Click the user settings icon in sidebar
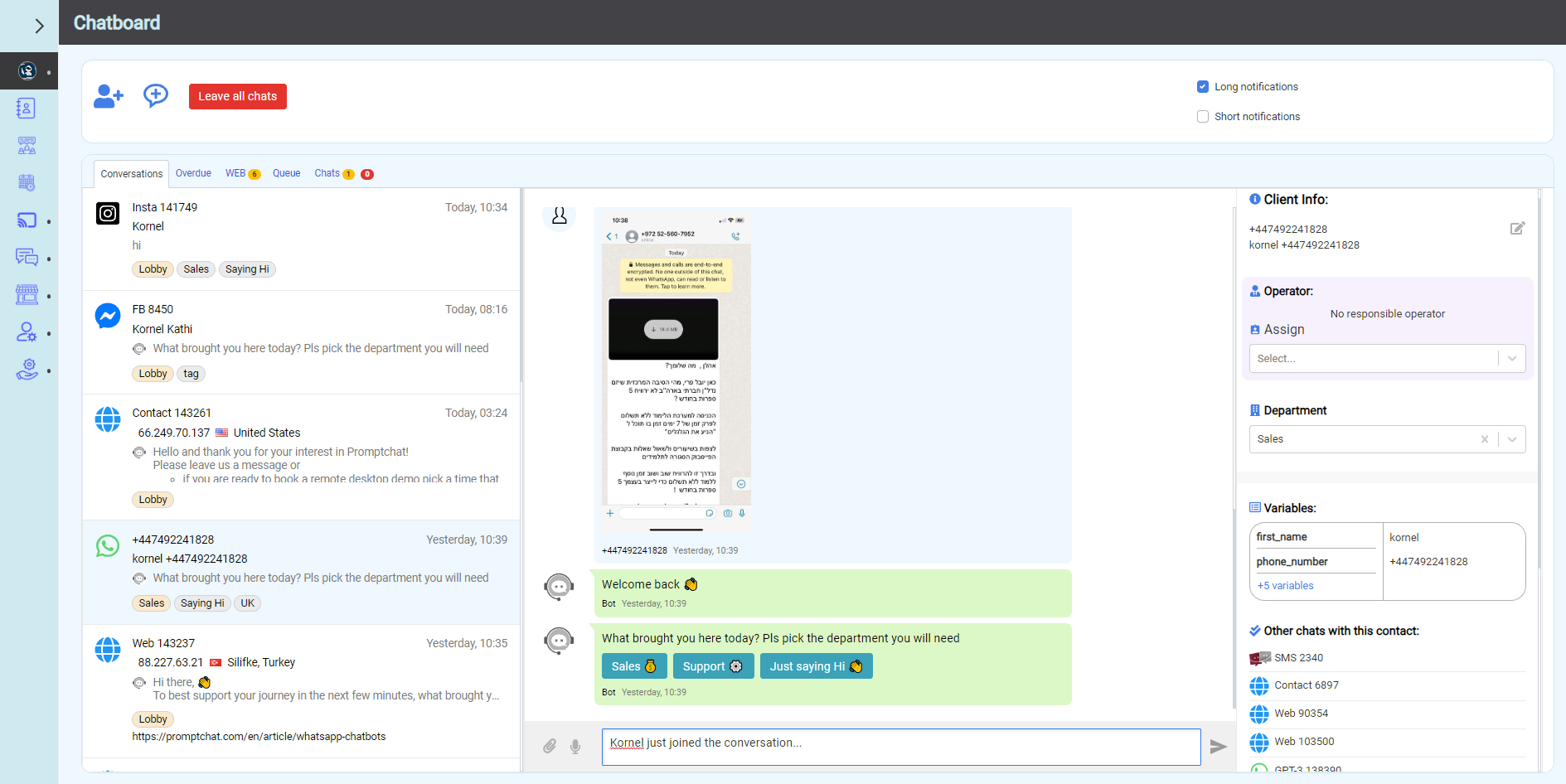This screenshot has width=1566, height=784. [x=27, y=332]
